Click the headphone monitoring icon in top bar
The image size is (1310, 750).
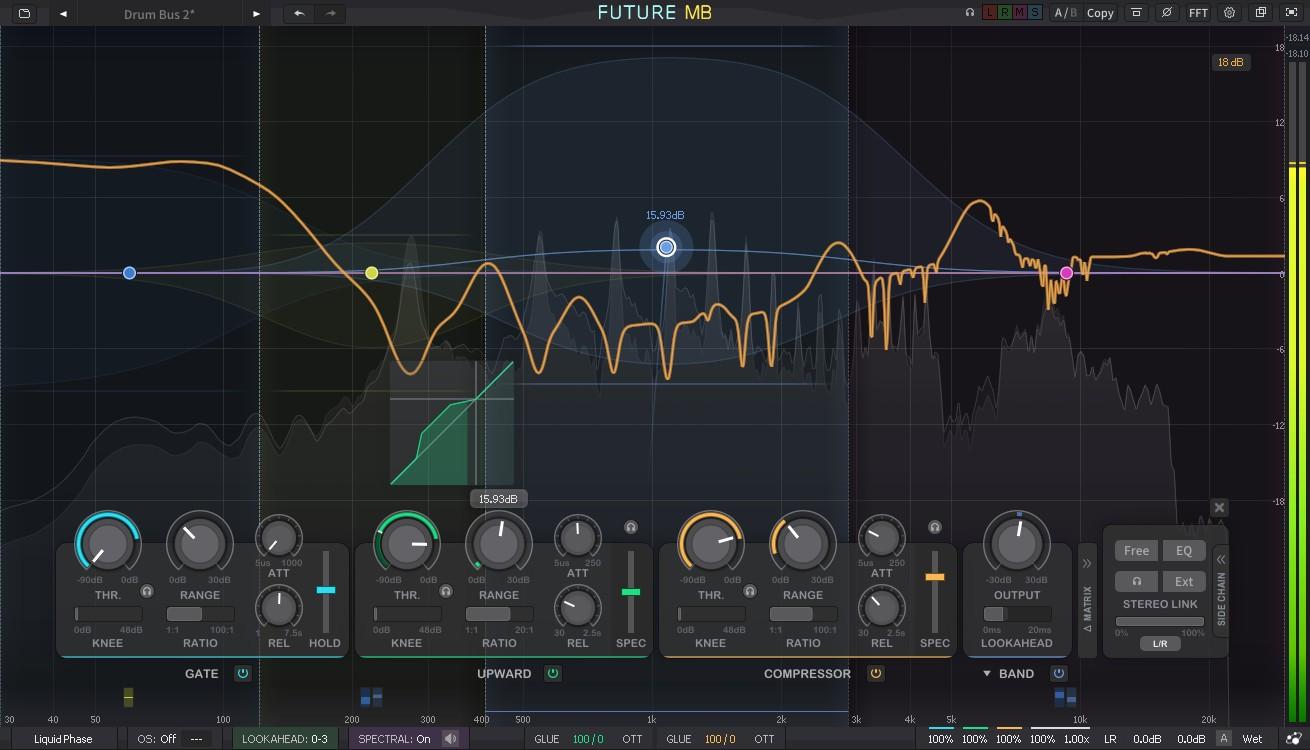point(968,12)
